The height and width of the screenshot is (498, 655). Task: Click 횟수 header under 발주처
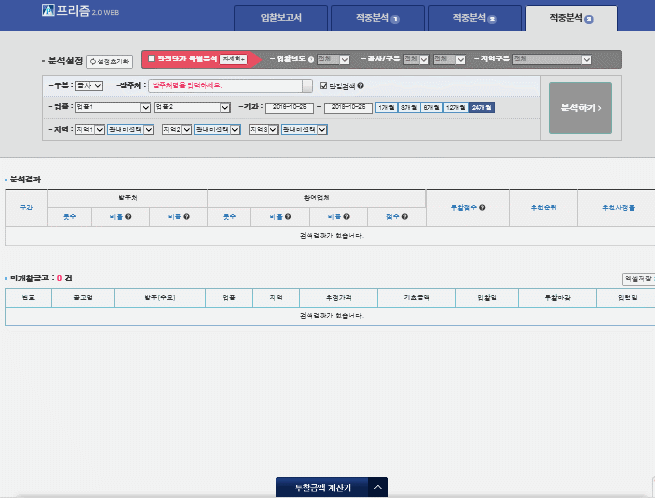(69, 217)
